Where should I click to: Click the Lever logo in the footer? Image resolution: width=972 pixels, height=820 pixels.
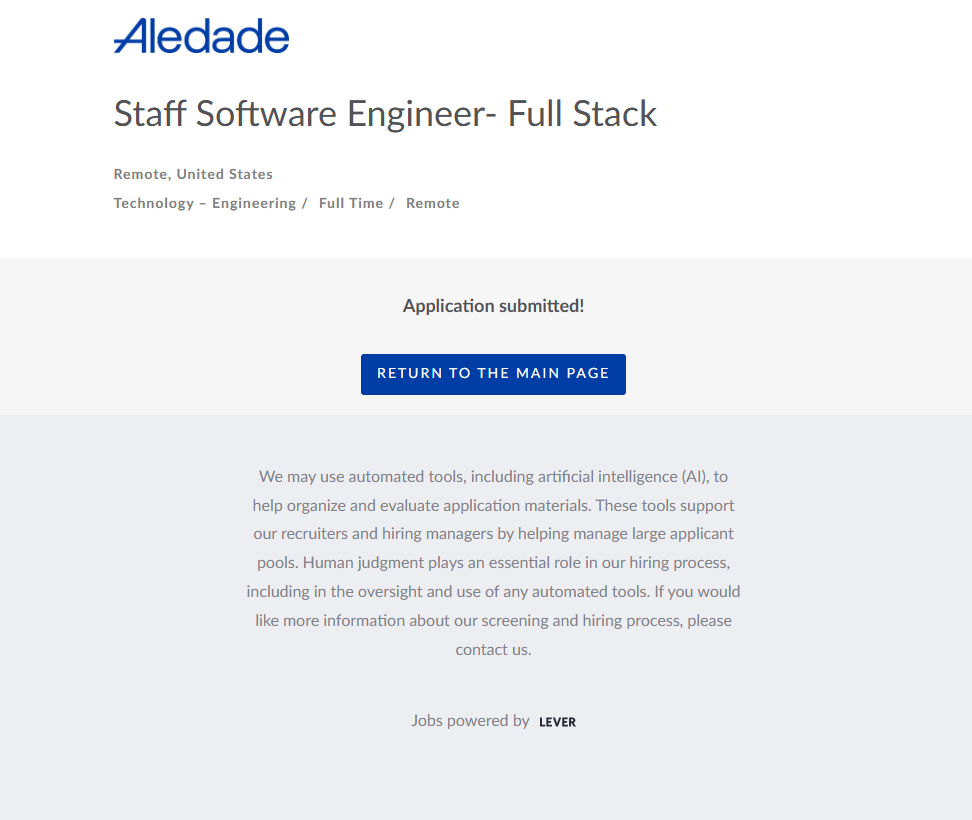(557, 722)
